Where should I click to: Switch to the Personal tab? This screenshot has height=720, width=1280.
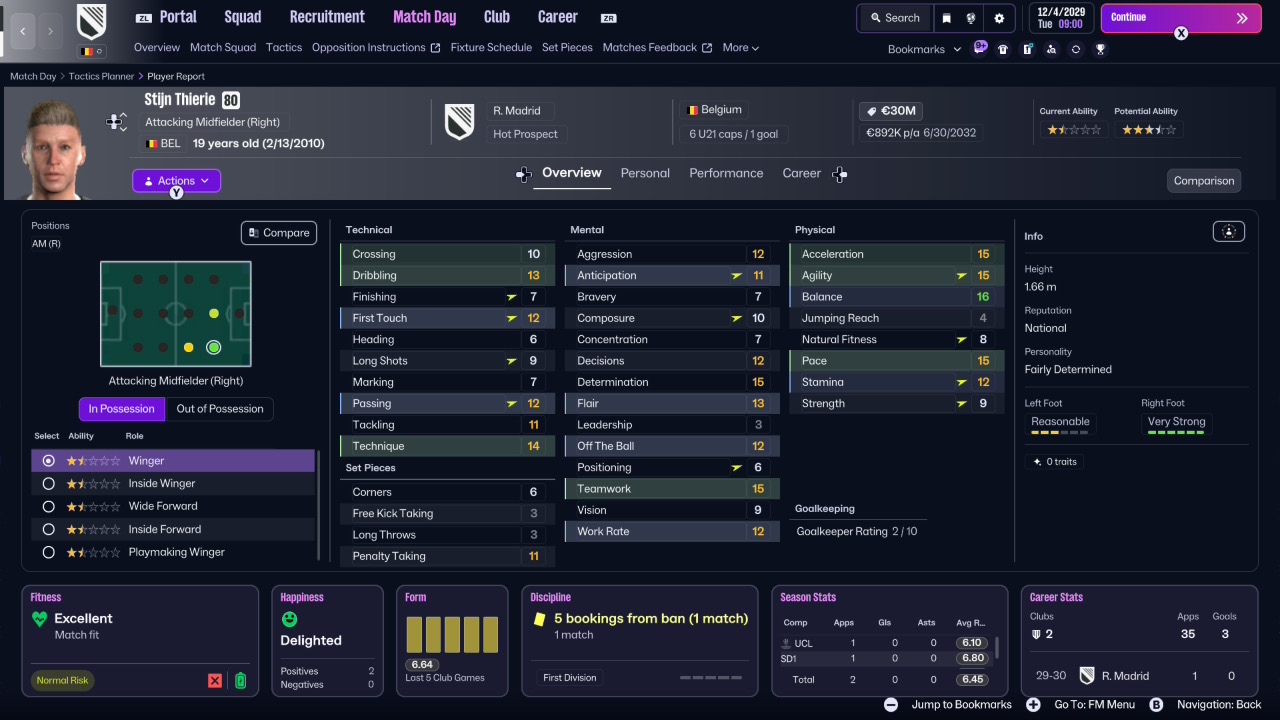coord(645,173)
